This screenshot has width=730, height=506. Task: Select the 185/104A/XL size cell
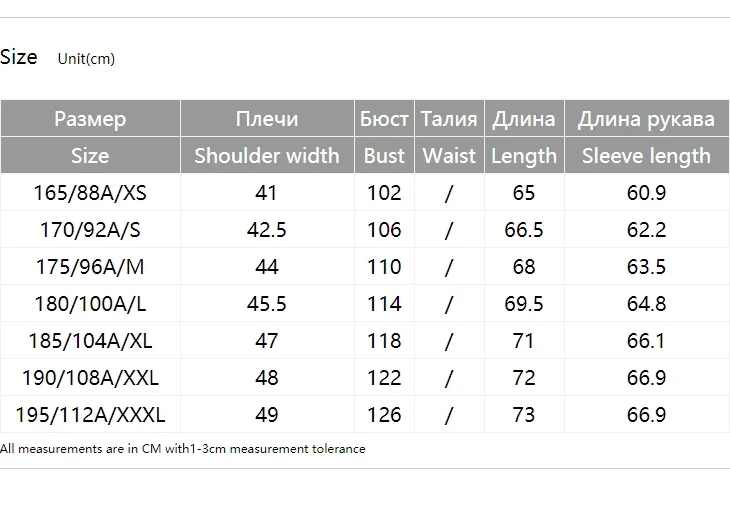90,340
